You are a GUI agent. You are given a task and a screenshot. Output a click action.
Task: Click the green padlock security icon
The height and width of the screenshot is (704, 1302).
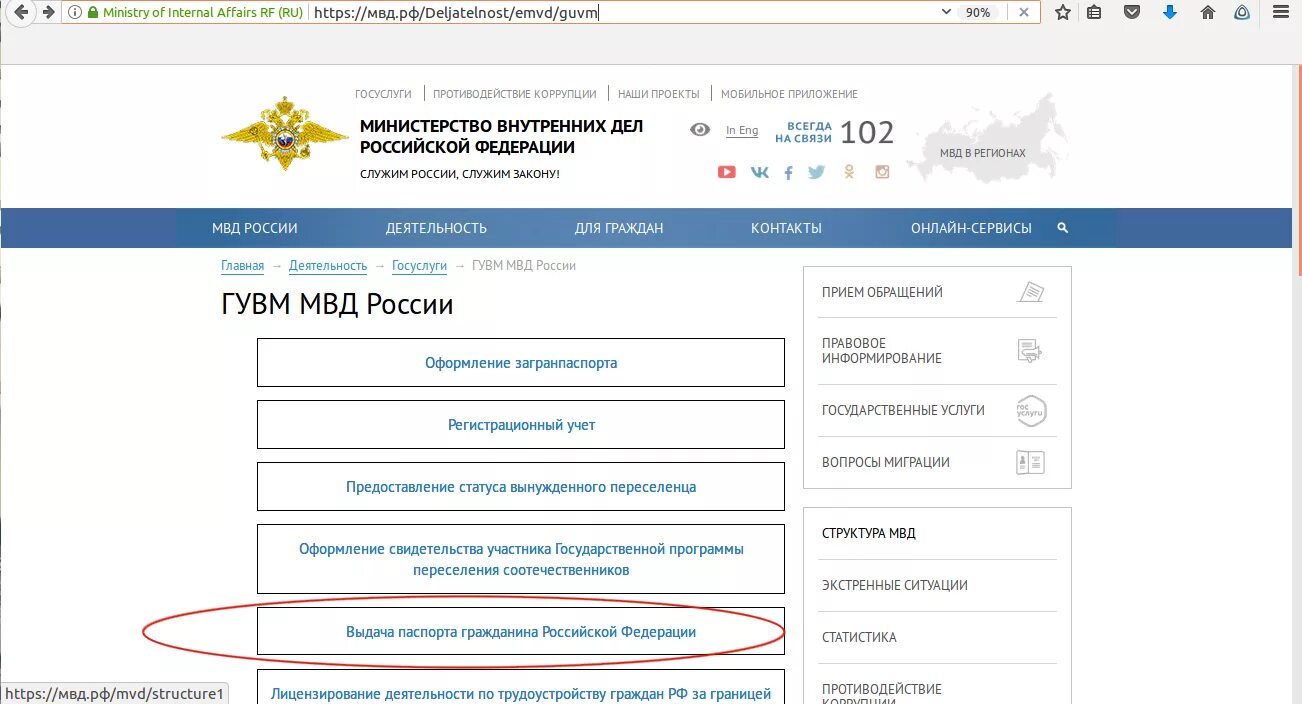coord(93,13)
